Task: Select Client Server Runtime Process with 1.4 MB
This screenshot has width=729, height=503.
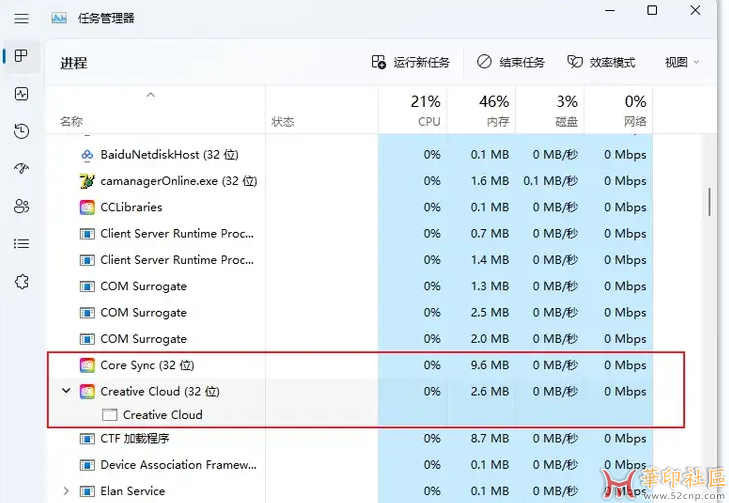Action: [x=350, y=260]
